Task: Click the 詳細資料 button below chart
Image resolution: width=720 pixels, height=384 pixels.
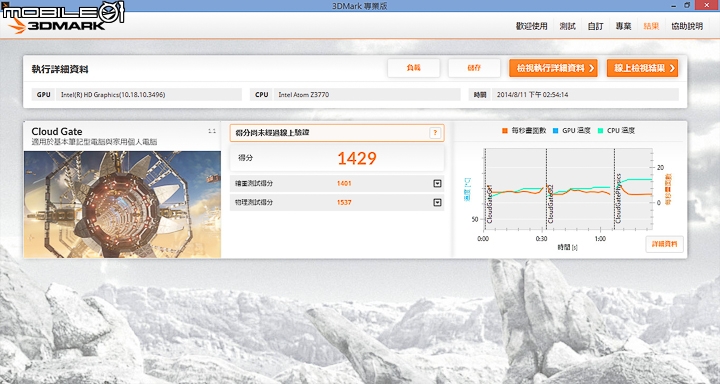Action: point(664,244)
